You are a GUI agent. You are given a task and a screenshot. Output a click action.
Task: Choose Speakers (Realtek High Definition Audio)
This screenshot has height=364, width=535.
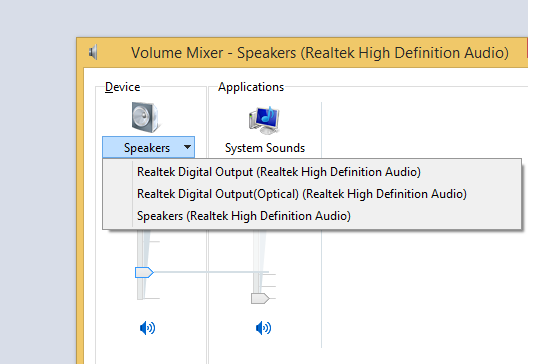pyautogui.click(x=244, y=216)
